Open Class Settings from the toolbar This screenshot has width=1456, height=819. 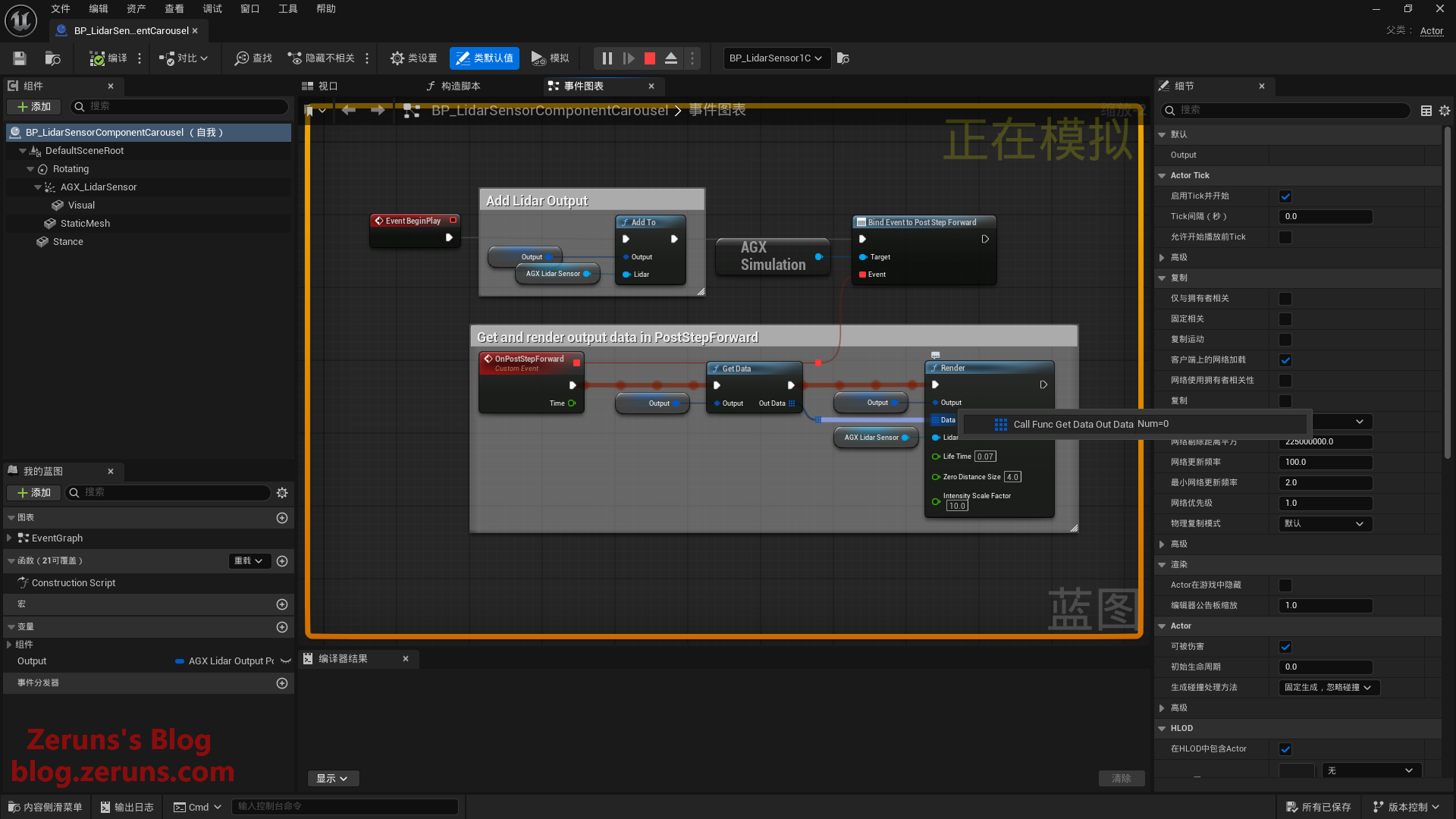point(413,58)
